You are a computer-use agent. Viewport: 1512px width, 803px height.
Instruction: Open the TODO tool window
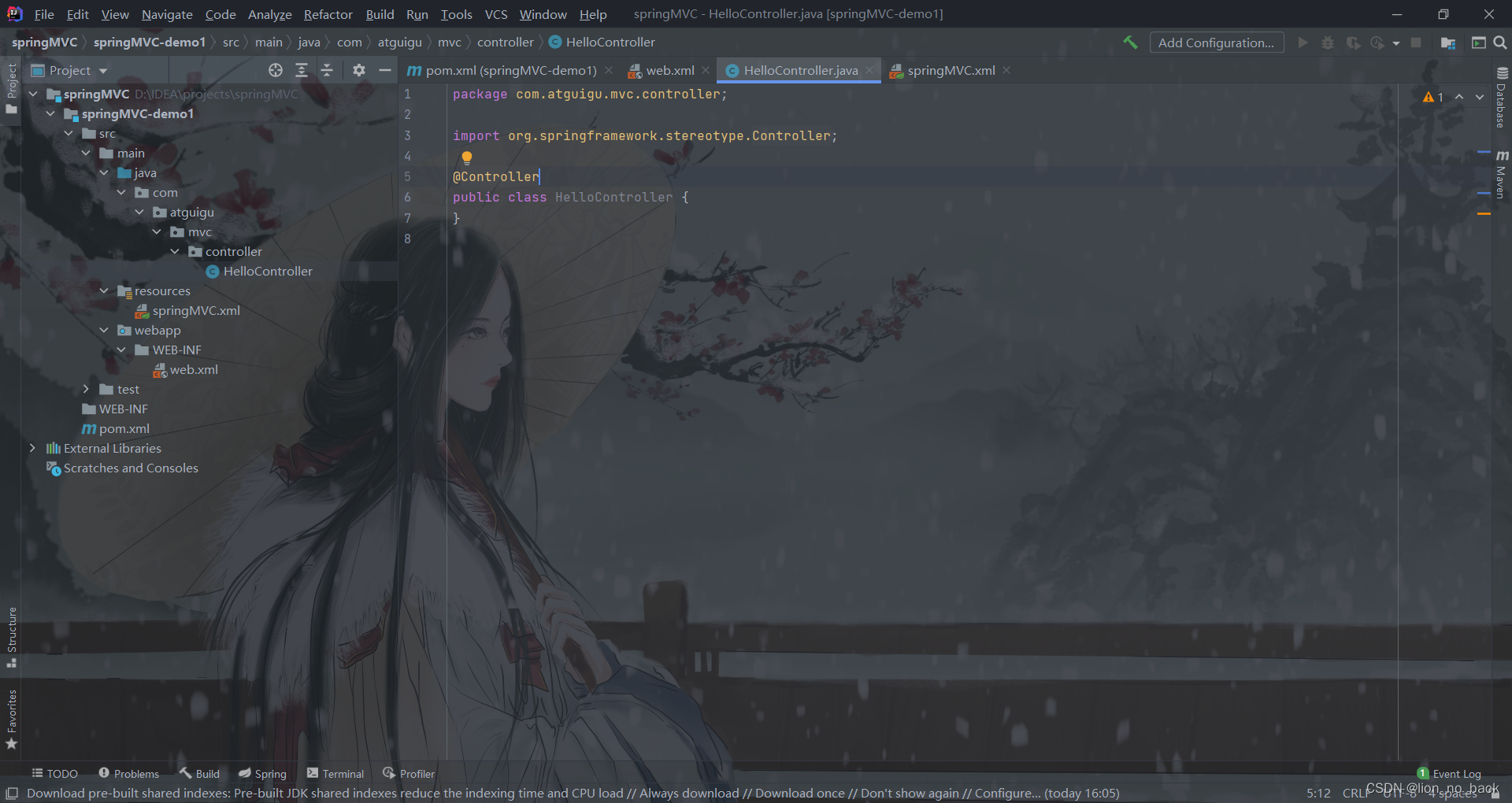(x=54, y=774)
